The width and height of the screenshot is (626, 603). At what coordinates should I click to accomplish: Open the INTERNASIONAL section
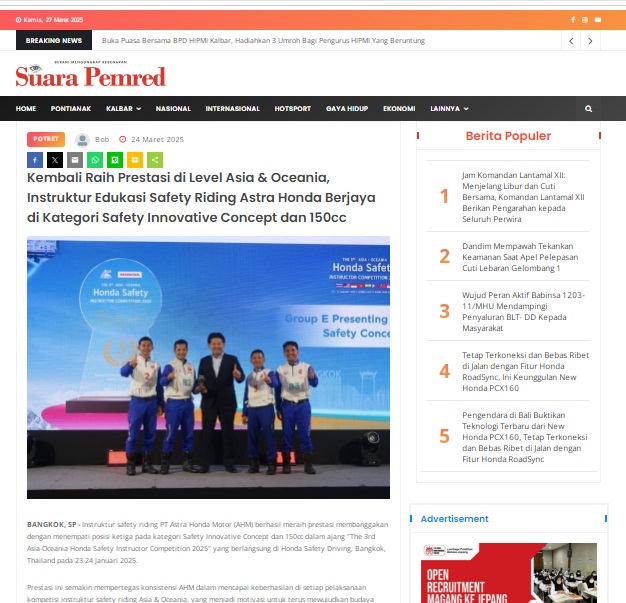(233, 109)
